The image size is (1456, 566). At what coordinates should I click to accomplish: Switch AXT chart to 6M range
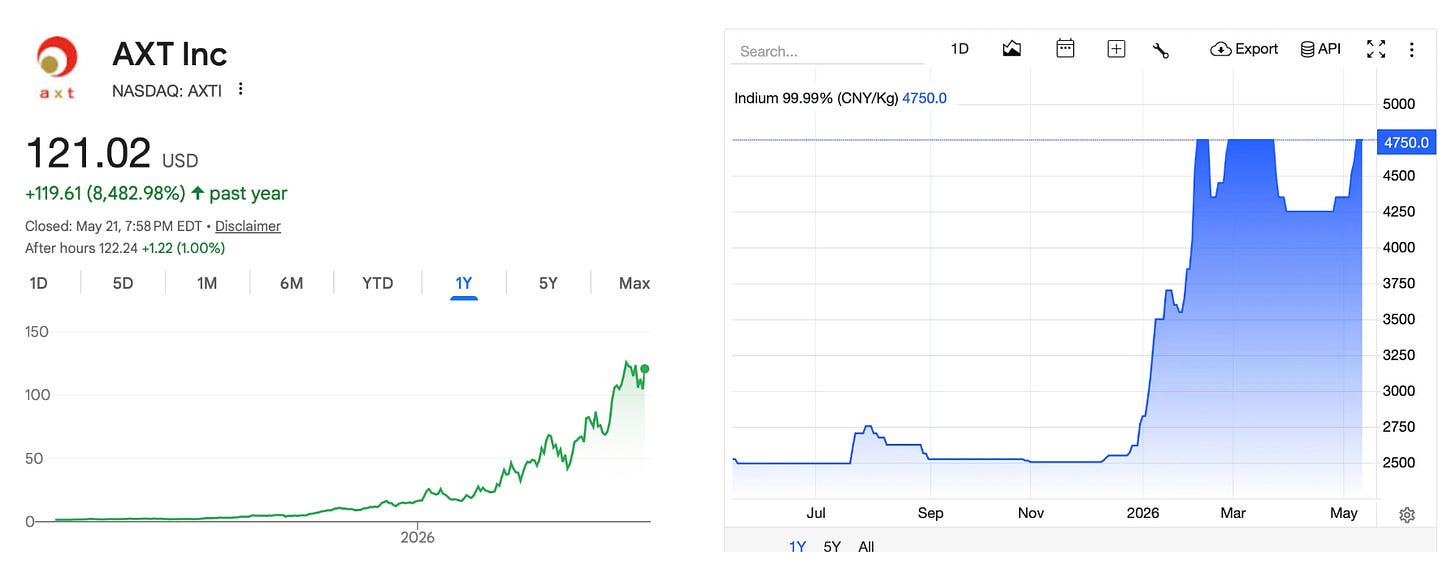[x=291, y=283]
